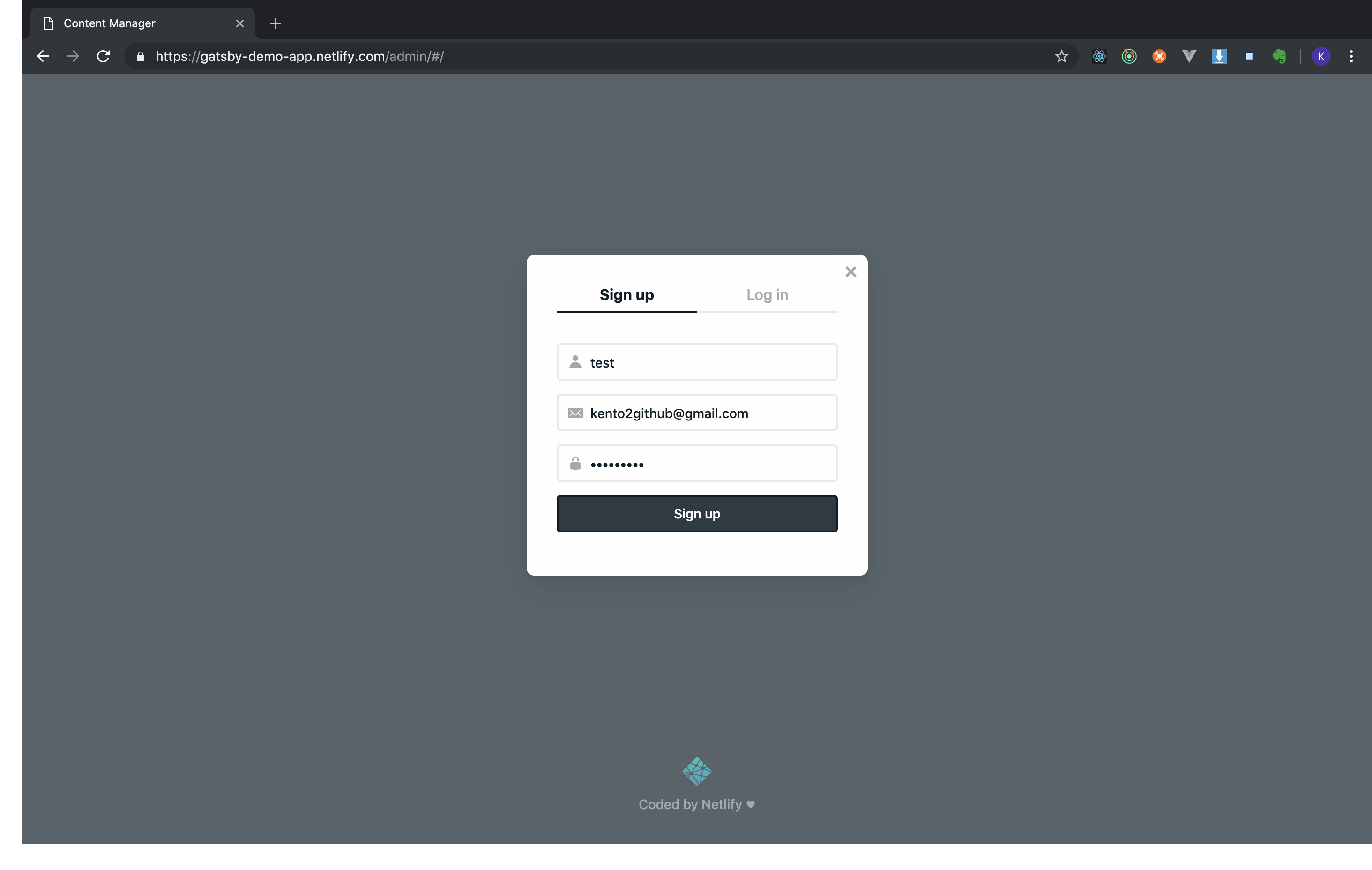
Task: Click the green circular target extension icon
Action: (x=1129, y=56)
